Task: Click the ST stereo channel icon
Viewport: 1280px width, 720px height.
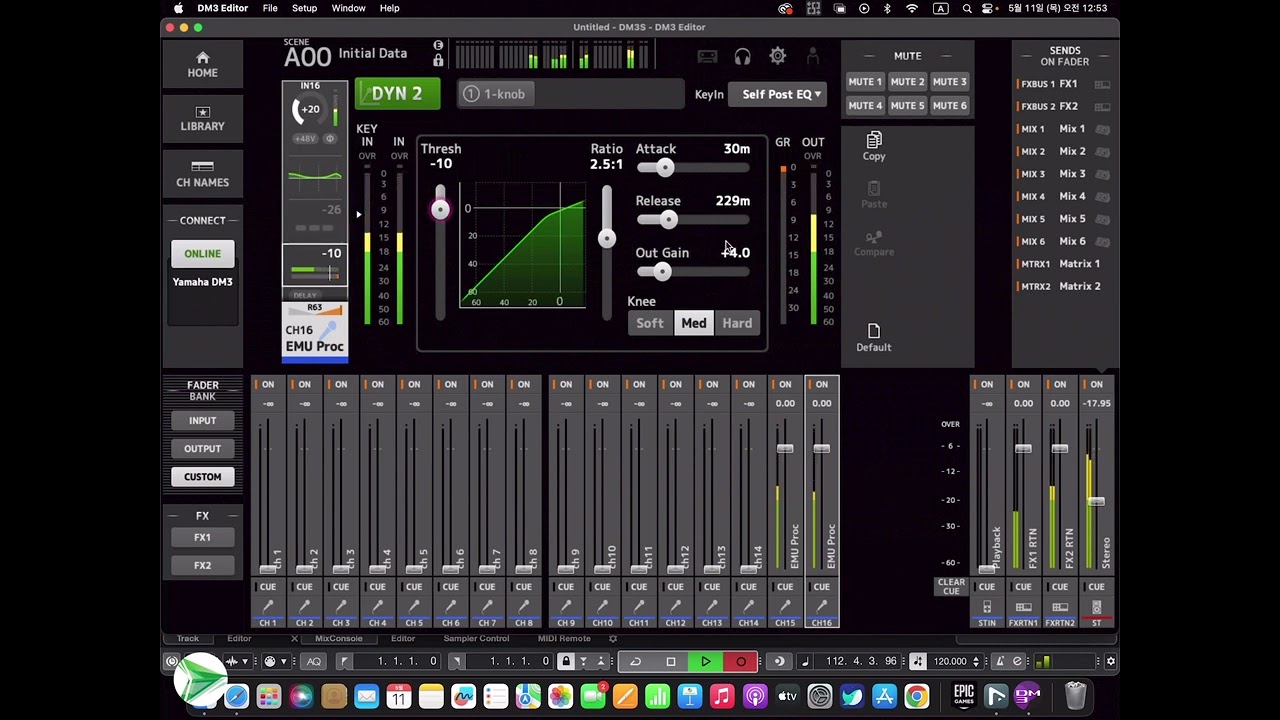Action: [1097, 607]
